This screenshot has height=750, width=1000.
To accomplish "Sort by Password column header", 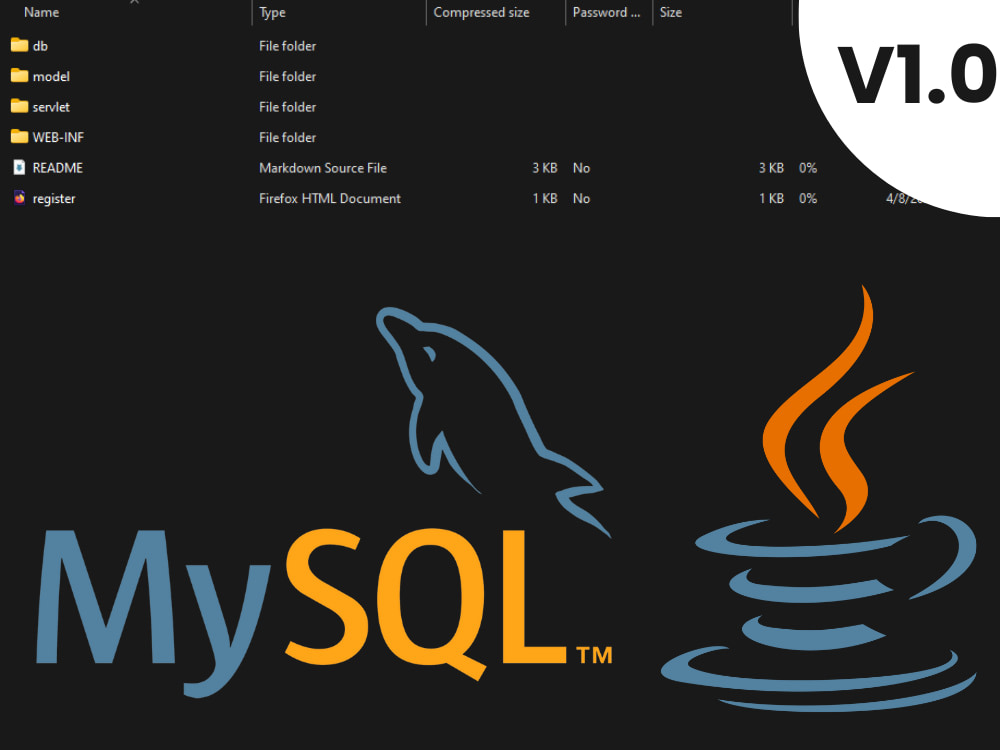I will point(607,13).
